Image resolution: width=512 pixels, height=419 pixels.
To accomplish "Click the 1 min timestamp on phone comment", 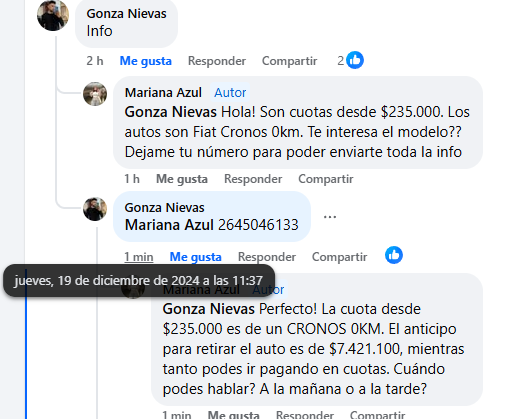I will (x=139, y=257).
